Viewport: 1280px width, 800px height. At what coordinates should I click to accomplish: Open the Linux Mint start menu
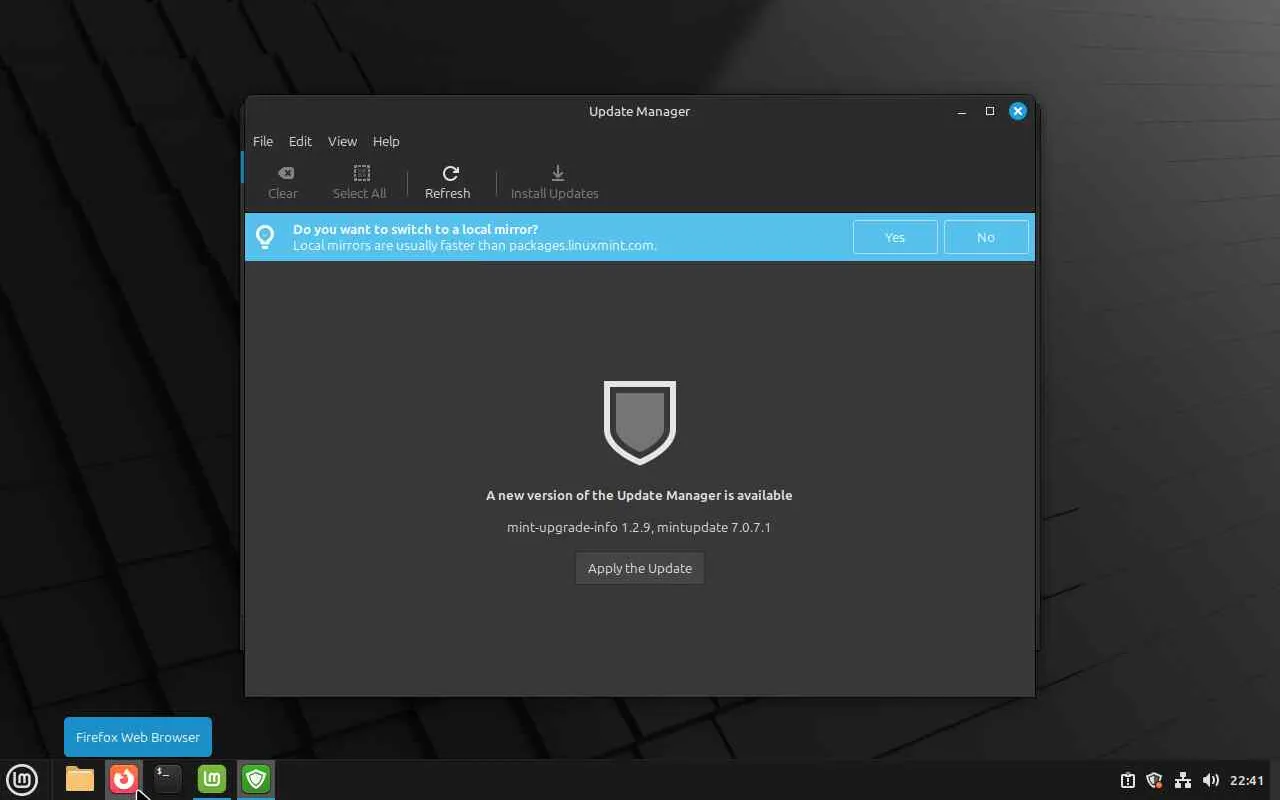point(22,779)
